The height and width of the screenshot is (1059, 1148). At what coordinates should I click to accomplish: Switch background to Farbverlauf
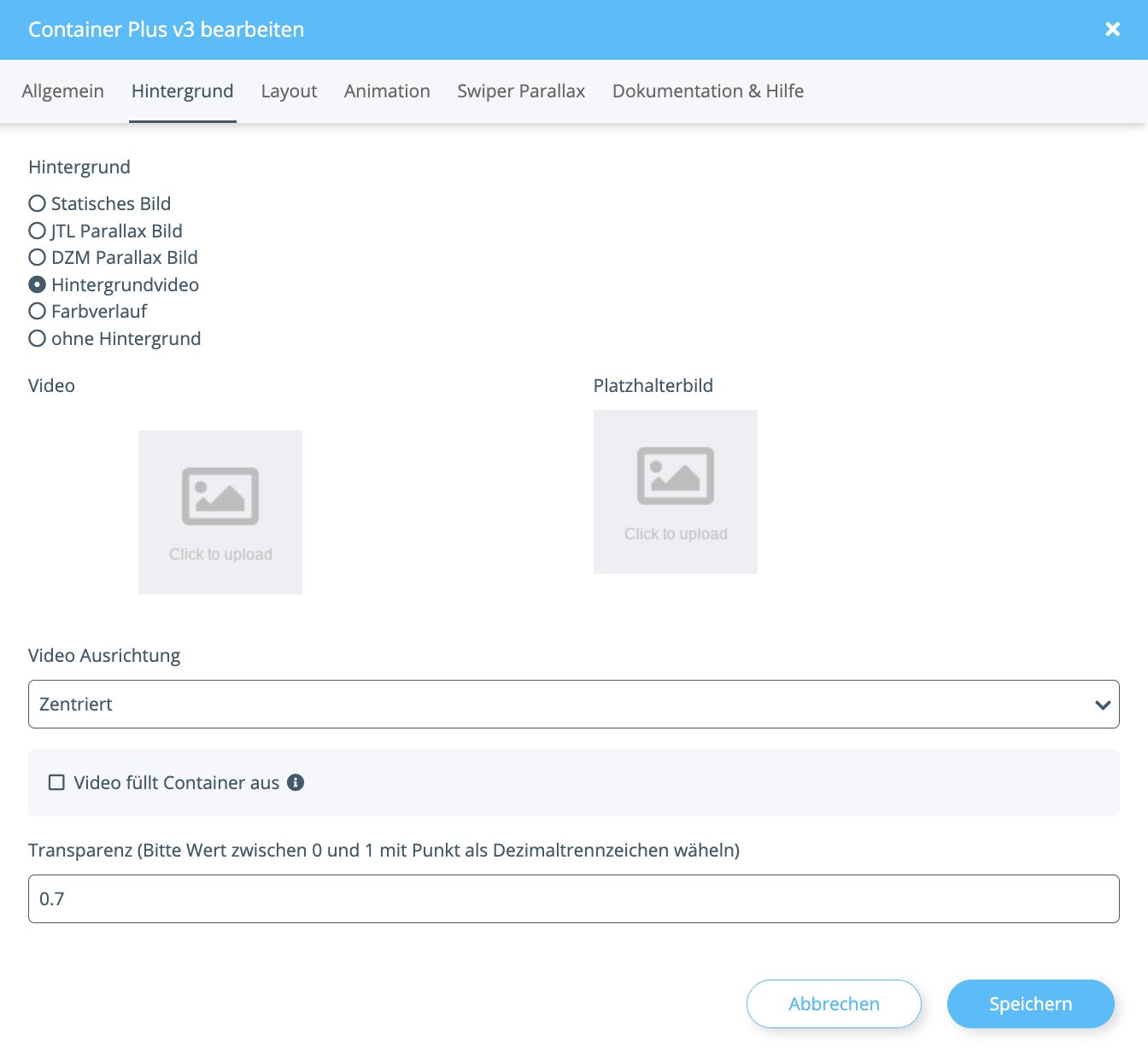(38, 311)
